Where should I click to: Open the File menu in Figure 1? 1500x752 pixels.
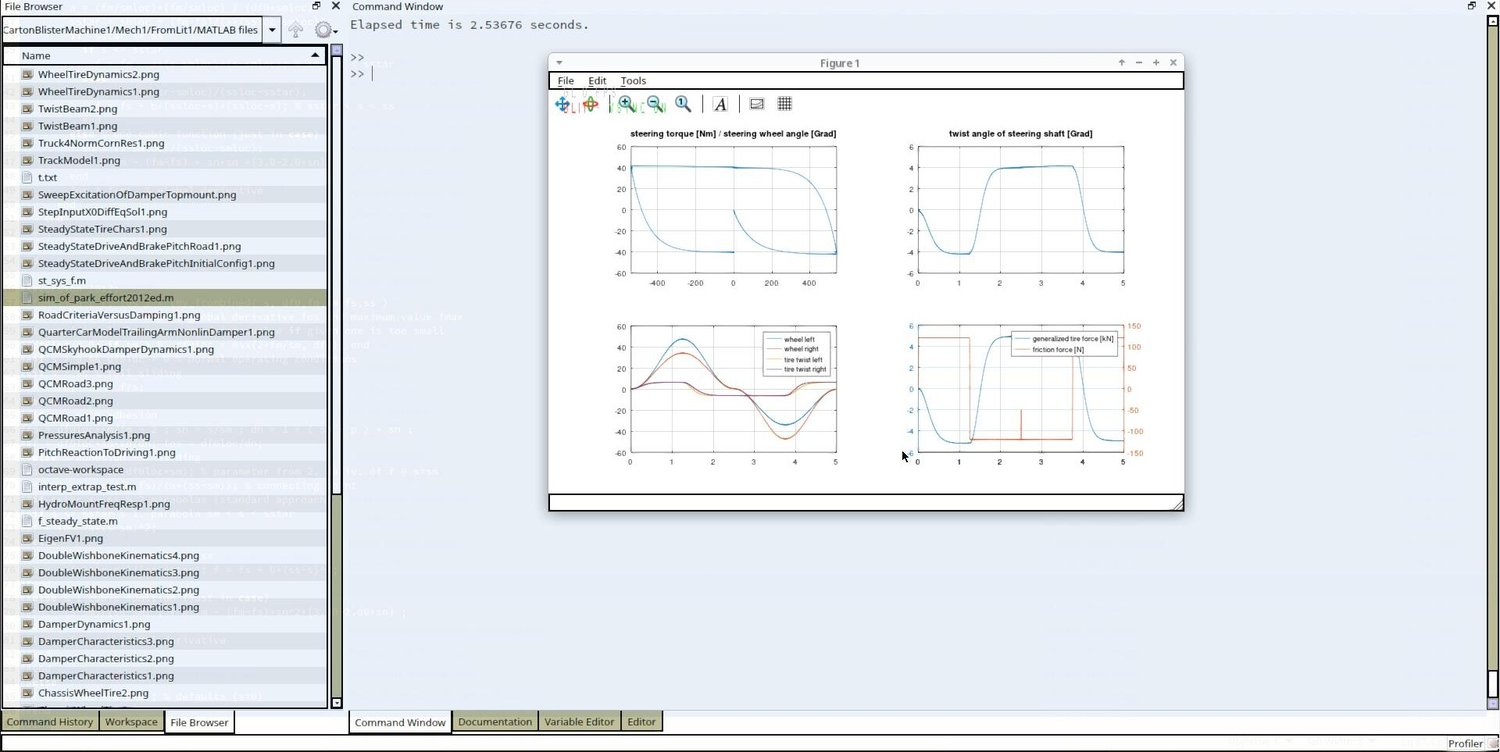pyautogui.click(x=566, y=81)
